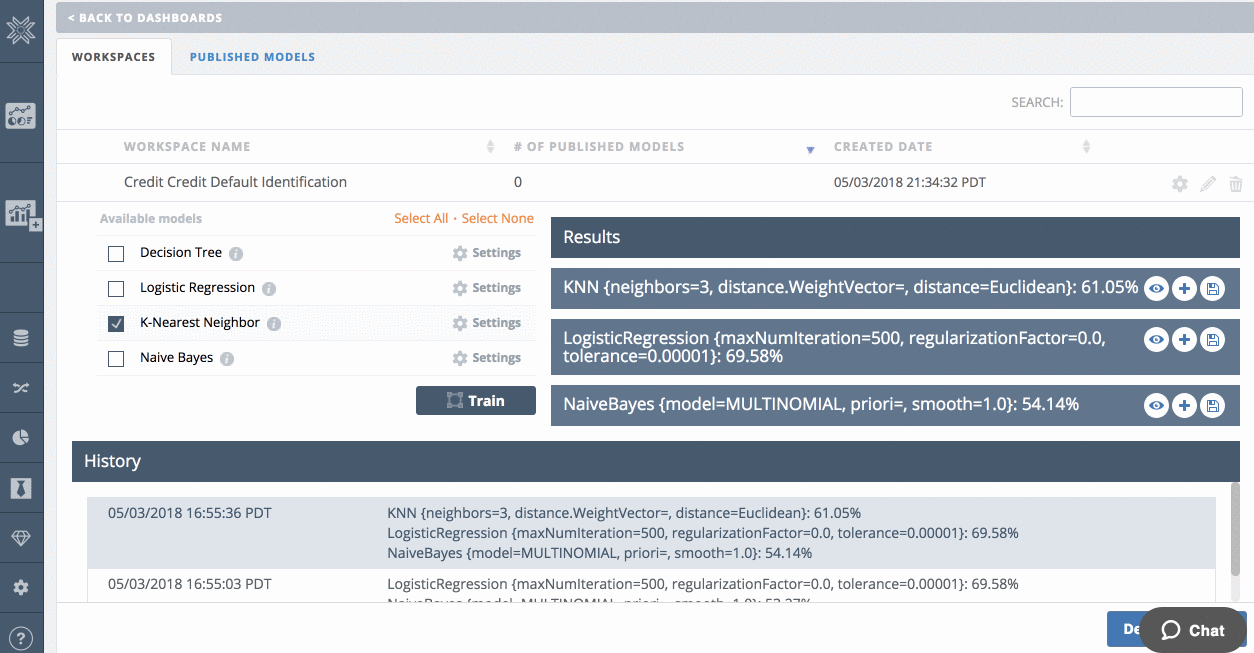Uncheck the K-Nearest Neighbor checkbox
The width and height of the screenshot is (1254, 653).
pyautogui.click(x=116, y=324)
